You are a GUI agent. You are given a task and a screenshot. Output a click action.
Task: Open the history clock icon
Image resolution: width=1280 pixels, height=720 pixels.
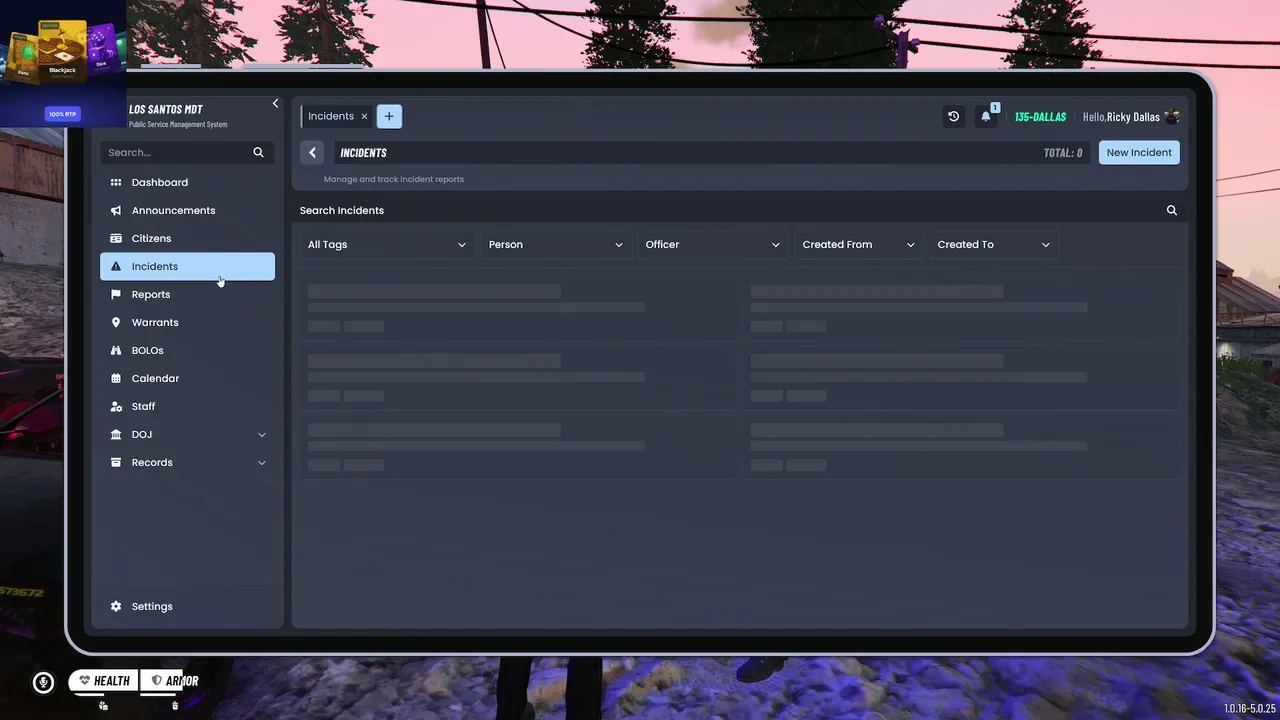coord(954,116)
